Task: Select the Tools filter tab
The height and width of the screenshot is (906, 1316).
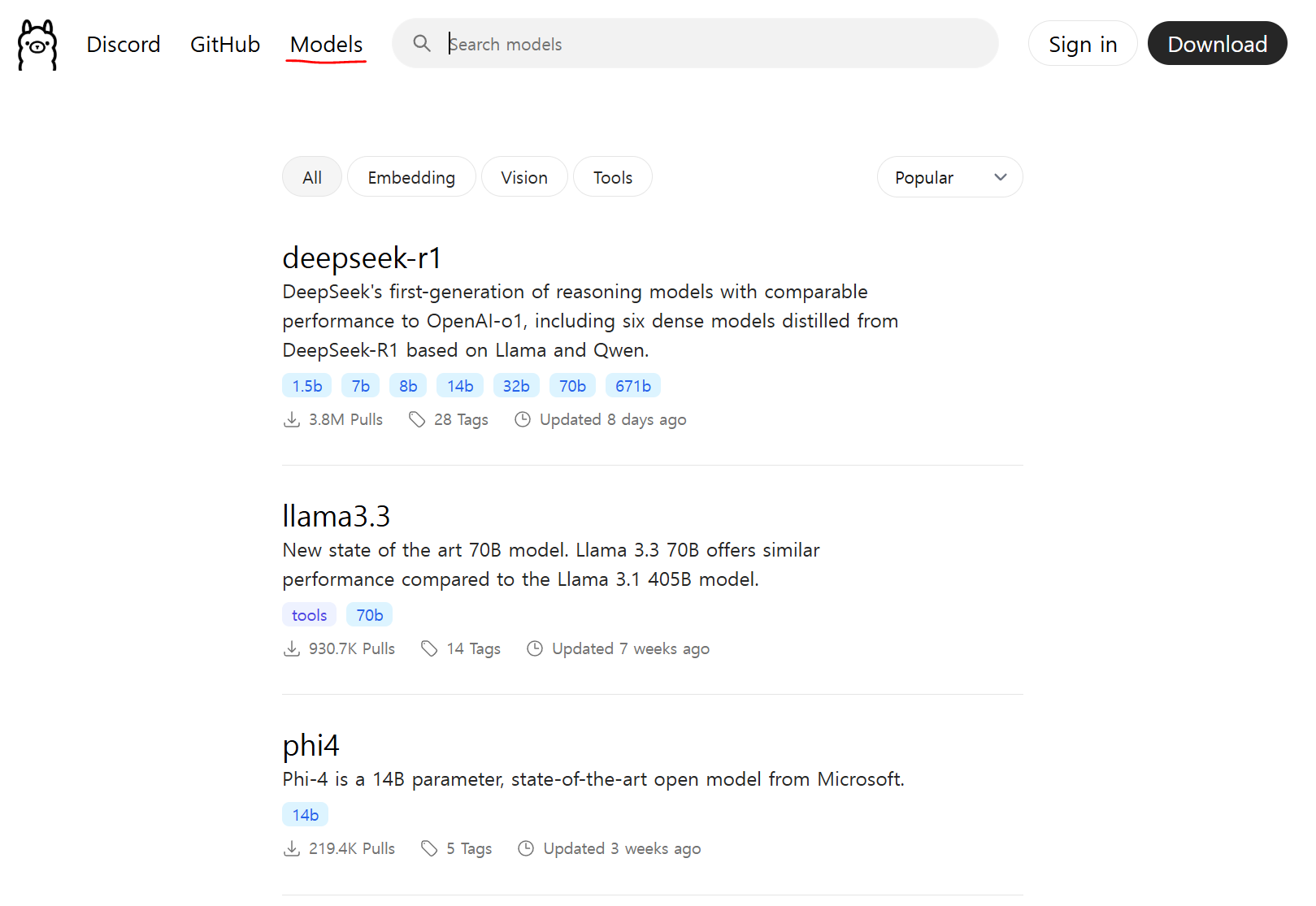Action: point(613,177)
